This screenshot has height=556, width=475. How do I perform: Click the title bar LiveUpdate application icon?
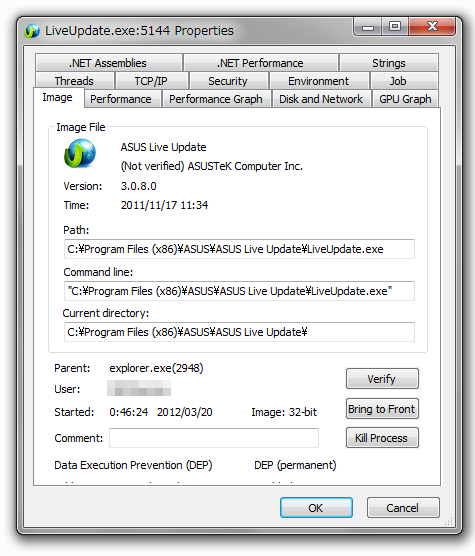(x=32, y=31)
